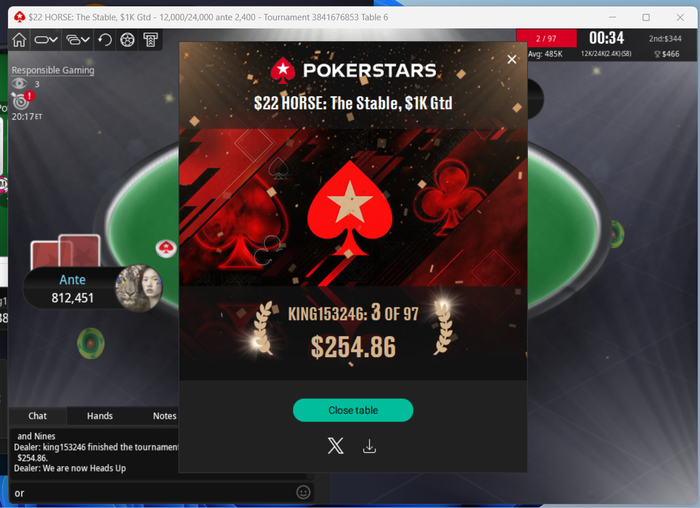Switch to the Hands tab

pyautogui.click(x=100, y=416)
